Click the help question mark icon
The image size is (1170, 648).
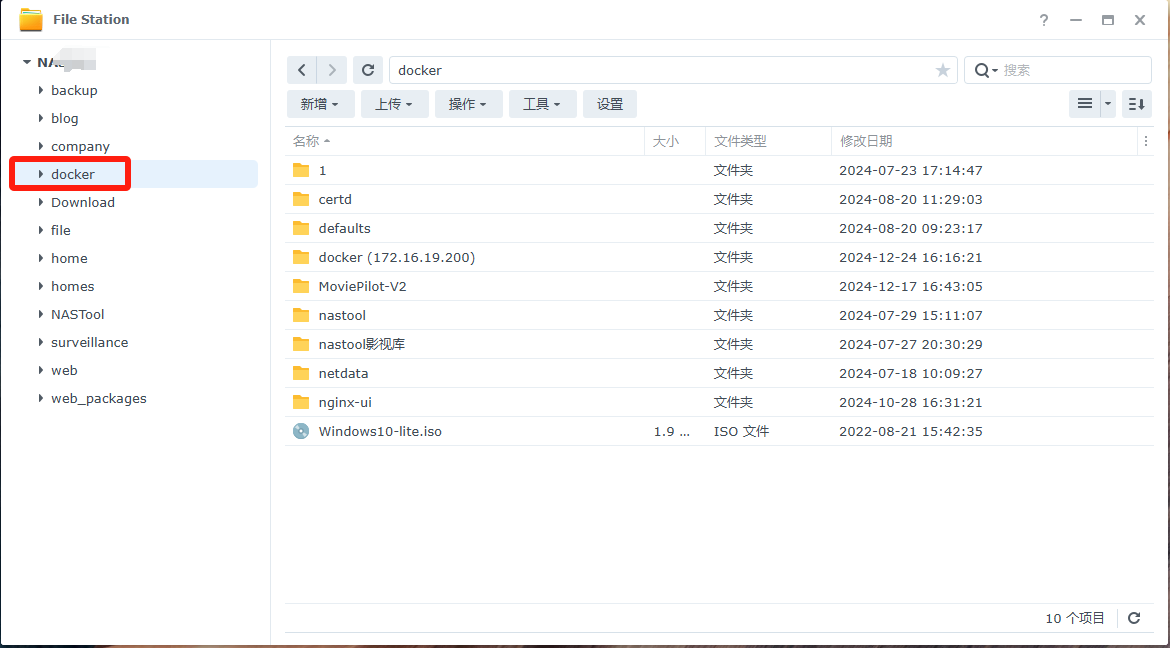(x=1044, y=20)
